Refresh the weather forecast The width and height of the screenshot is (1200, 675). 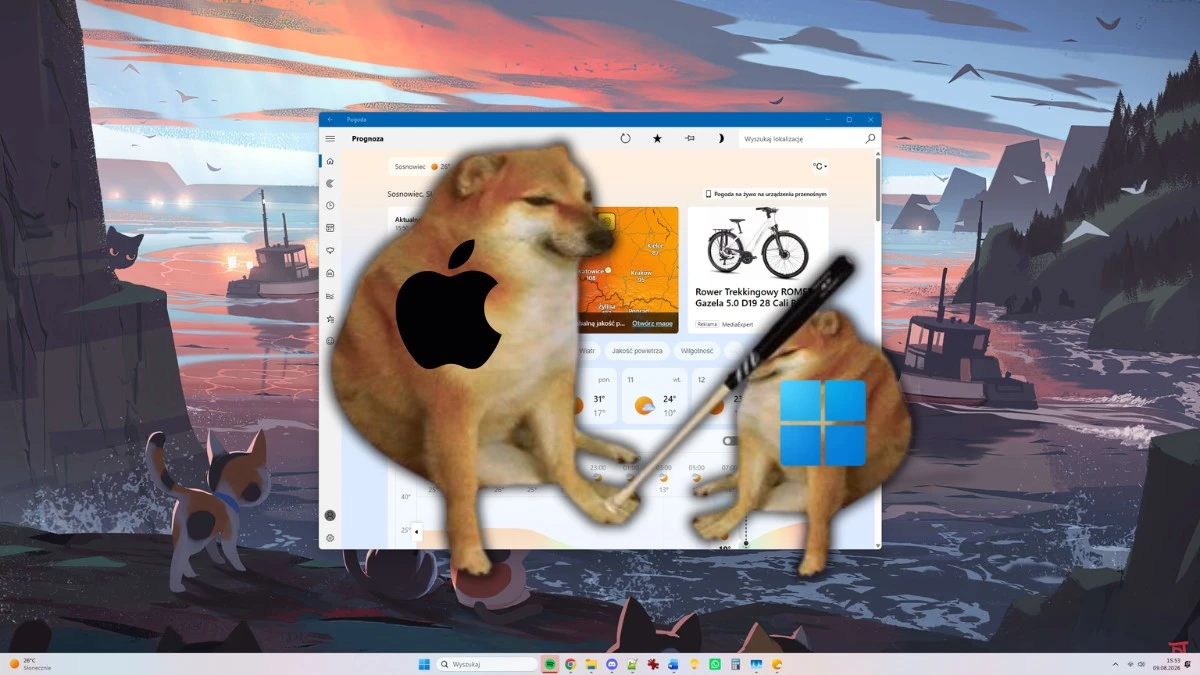tap(625, 139)
